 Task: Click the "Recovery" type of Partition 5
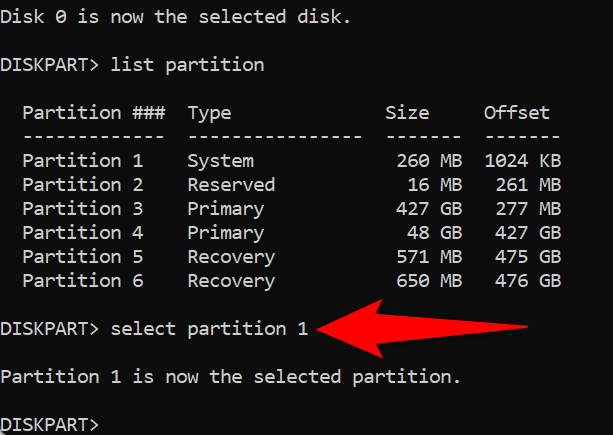[x=231, y=257]
